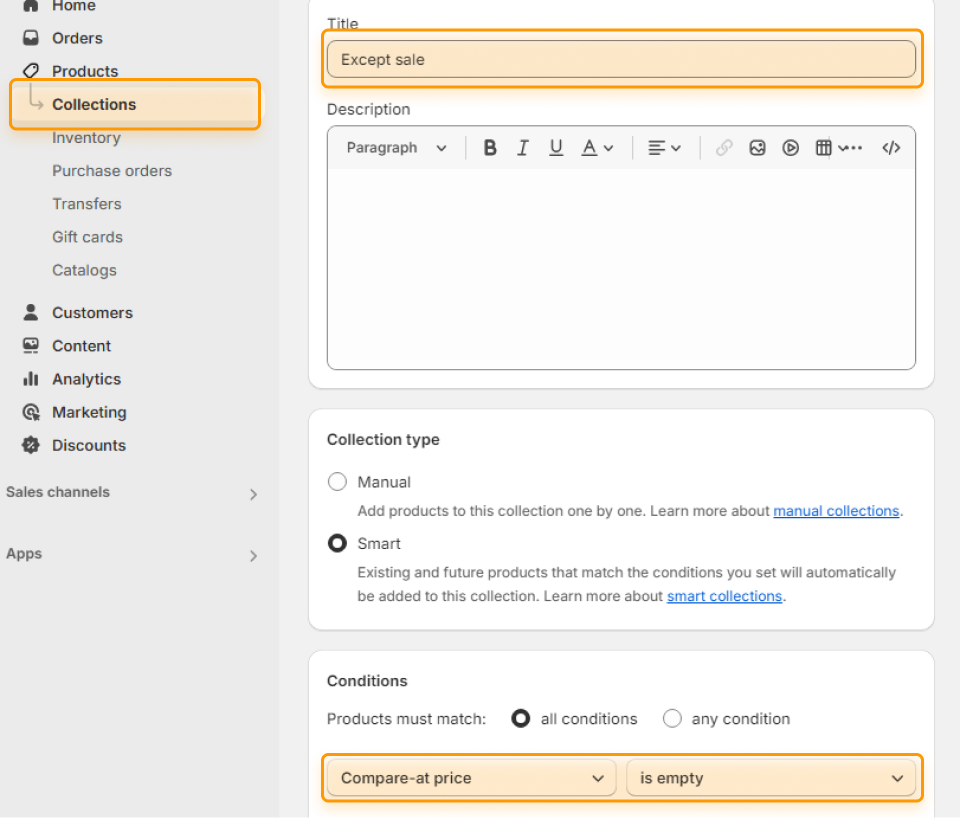Open Gift cards in the sidebar
Screen dimensions: 960x818
pos(88,237)
